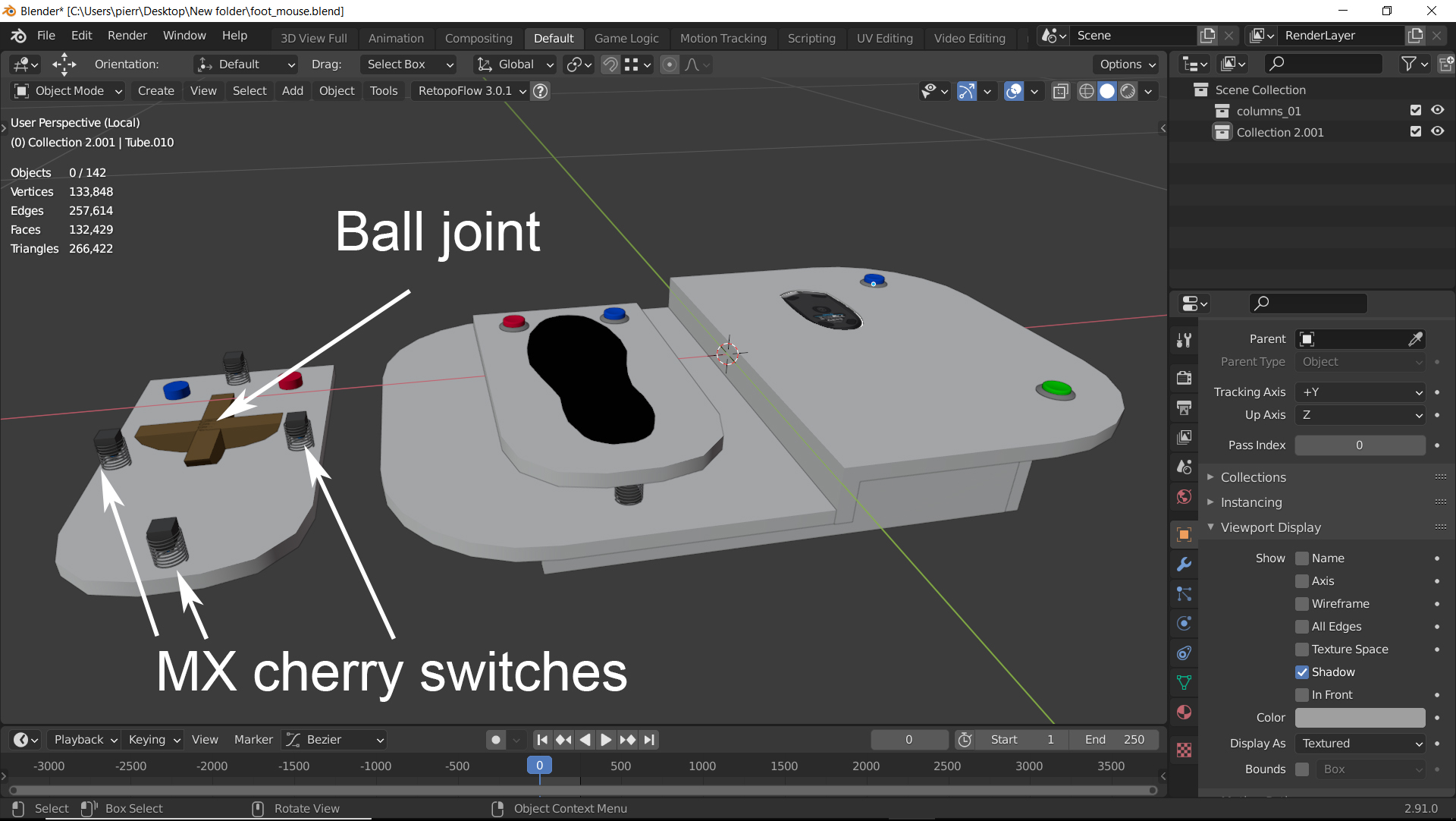Open the viewport Add menu
Screen dimensions: 1456x821
[293, 91]
